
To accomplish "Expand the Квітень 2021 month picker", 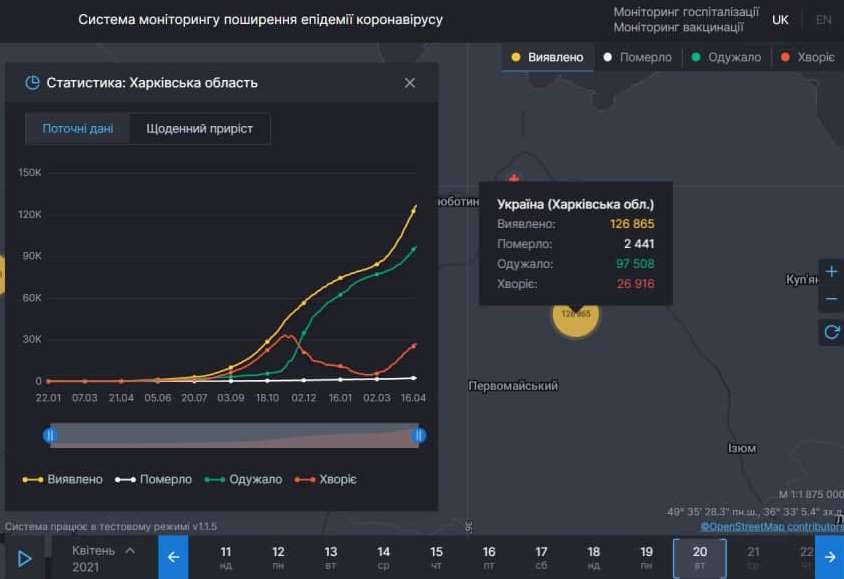I will coord(99,556).
